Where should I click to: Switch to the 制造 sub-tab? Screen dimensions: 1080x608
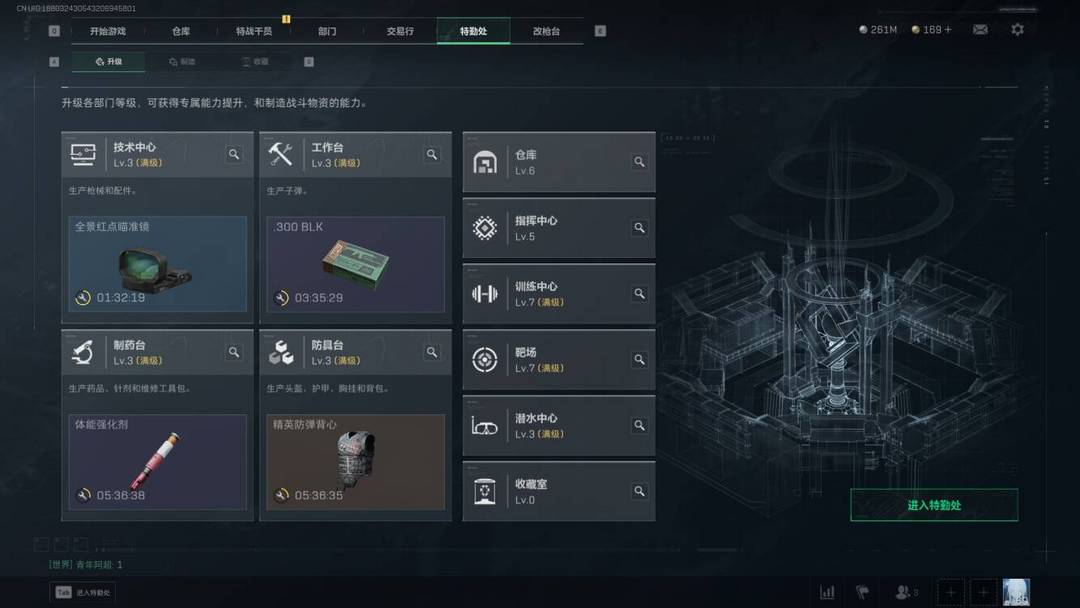(182, 62)
